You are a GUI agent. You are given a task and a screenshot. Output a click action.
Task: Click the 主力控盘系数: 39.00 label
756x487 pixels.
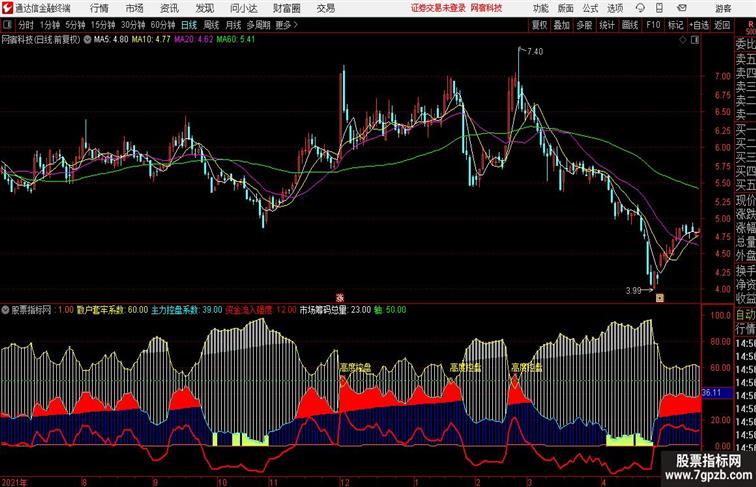point(187,310)
